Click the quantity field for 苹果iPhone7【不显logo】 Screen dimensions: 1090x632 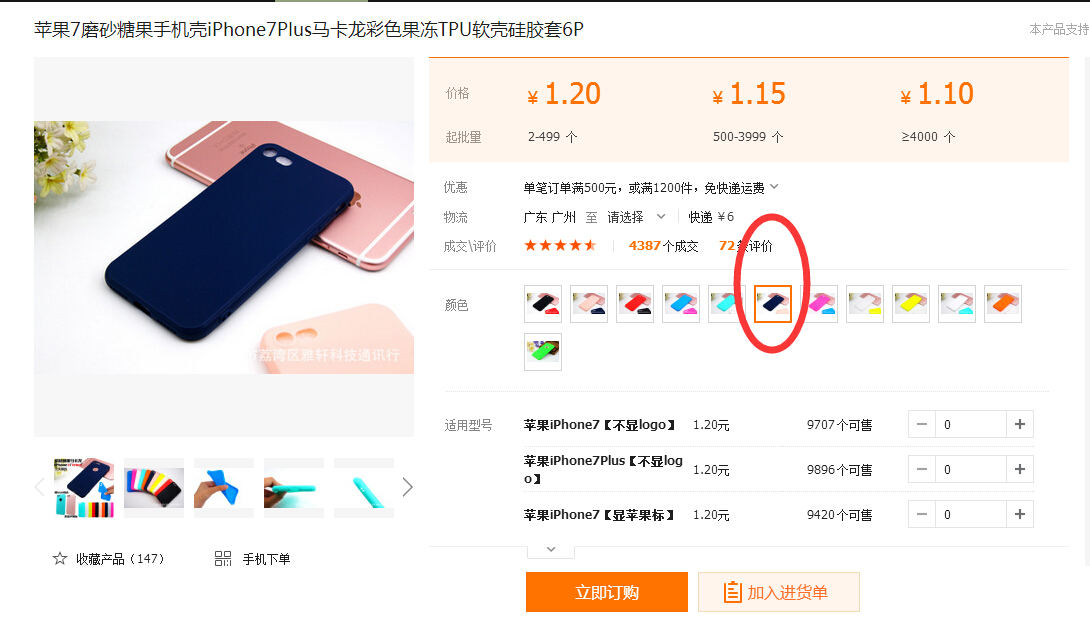tap(970, 424)
